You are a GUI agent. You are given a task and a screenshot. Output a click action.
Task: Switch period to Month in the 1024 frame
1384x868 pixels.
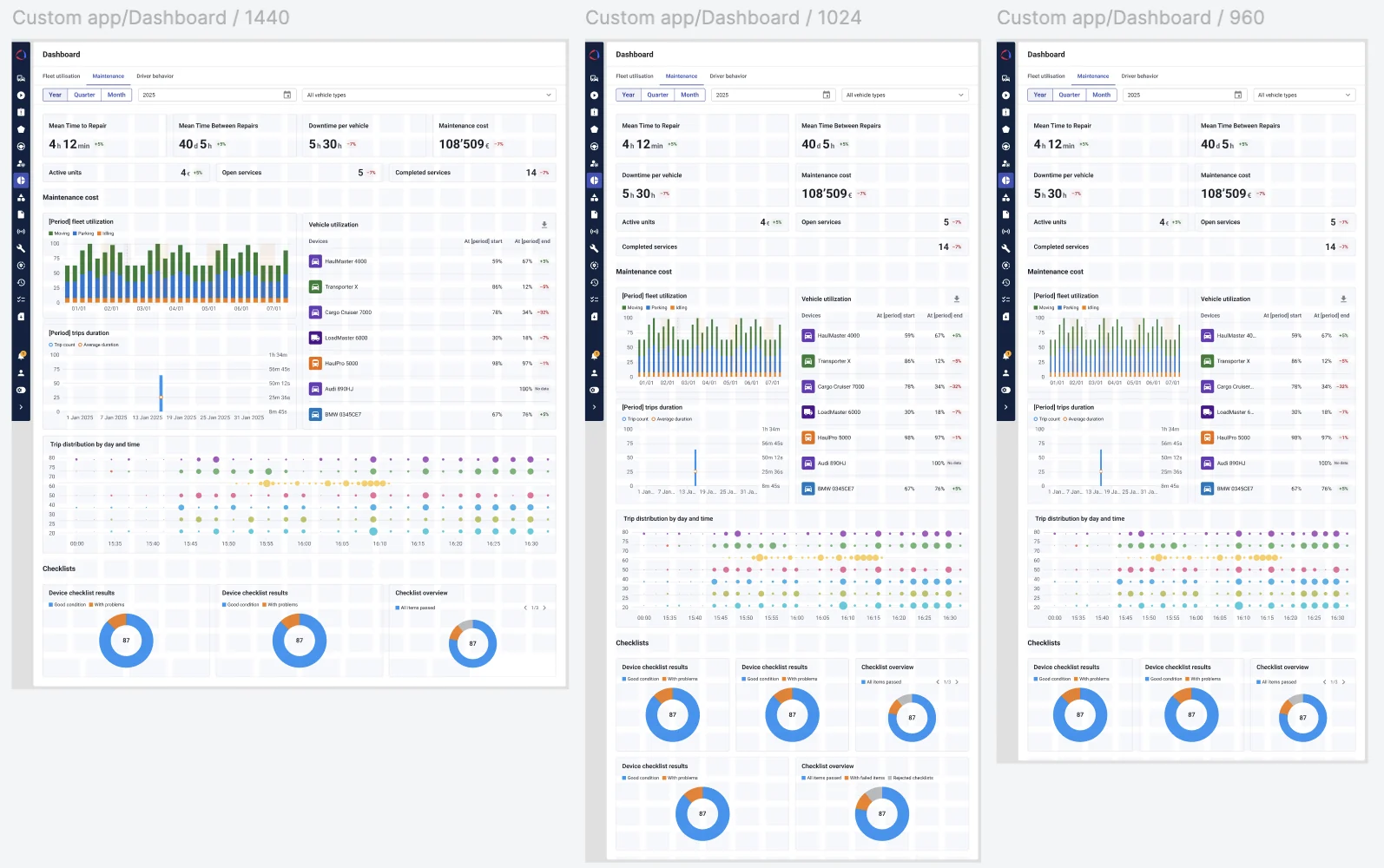click(x=689, y=95)
